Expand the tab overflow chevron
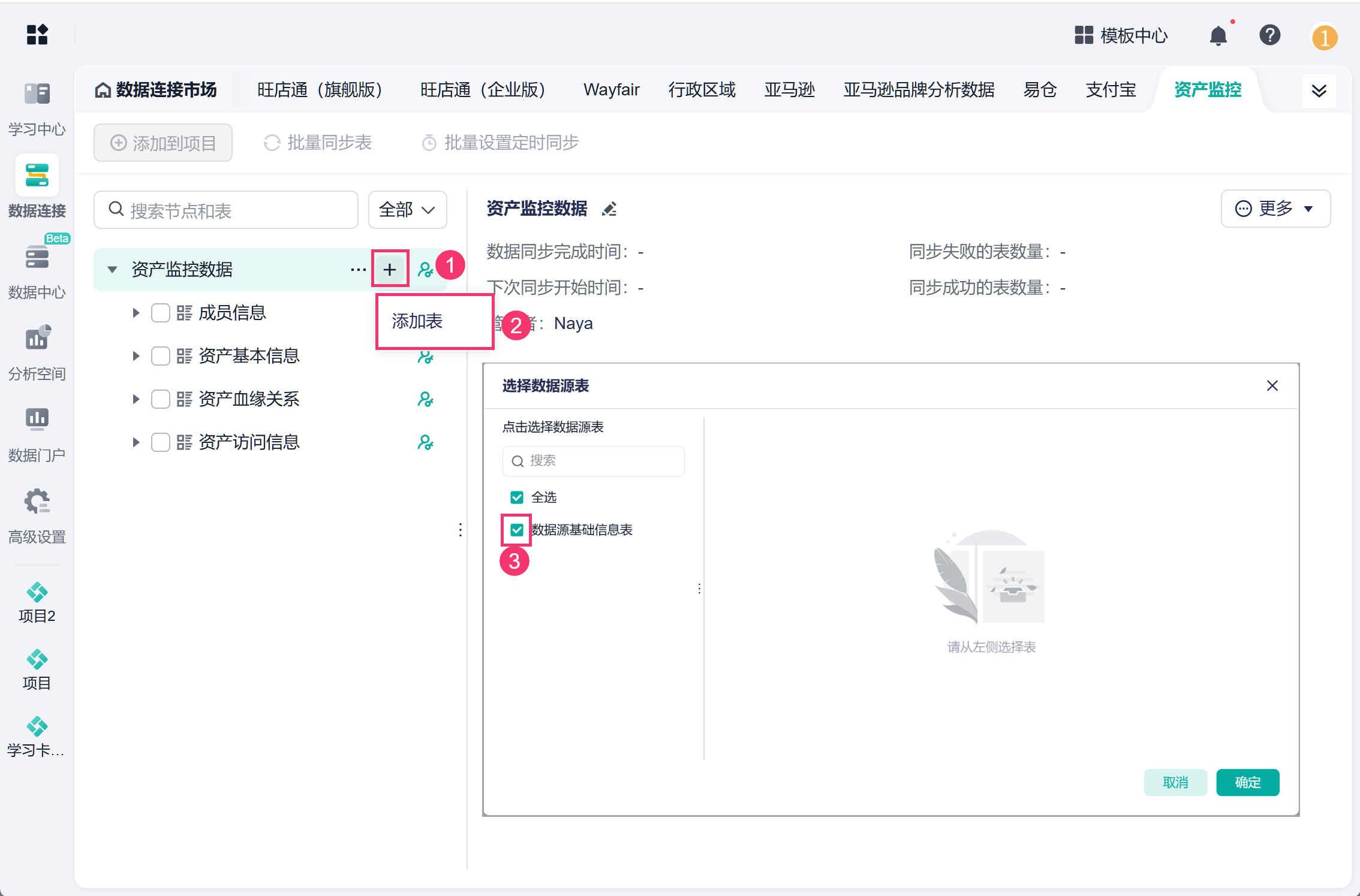 [1319, 90]
